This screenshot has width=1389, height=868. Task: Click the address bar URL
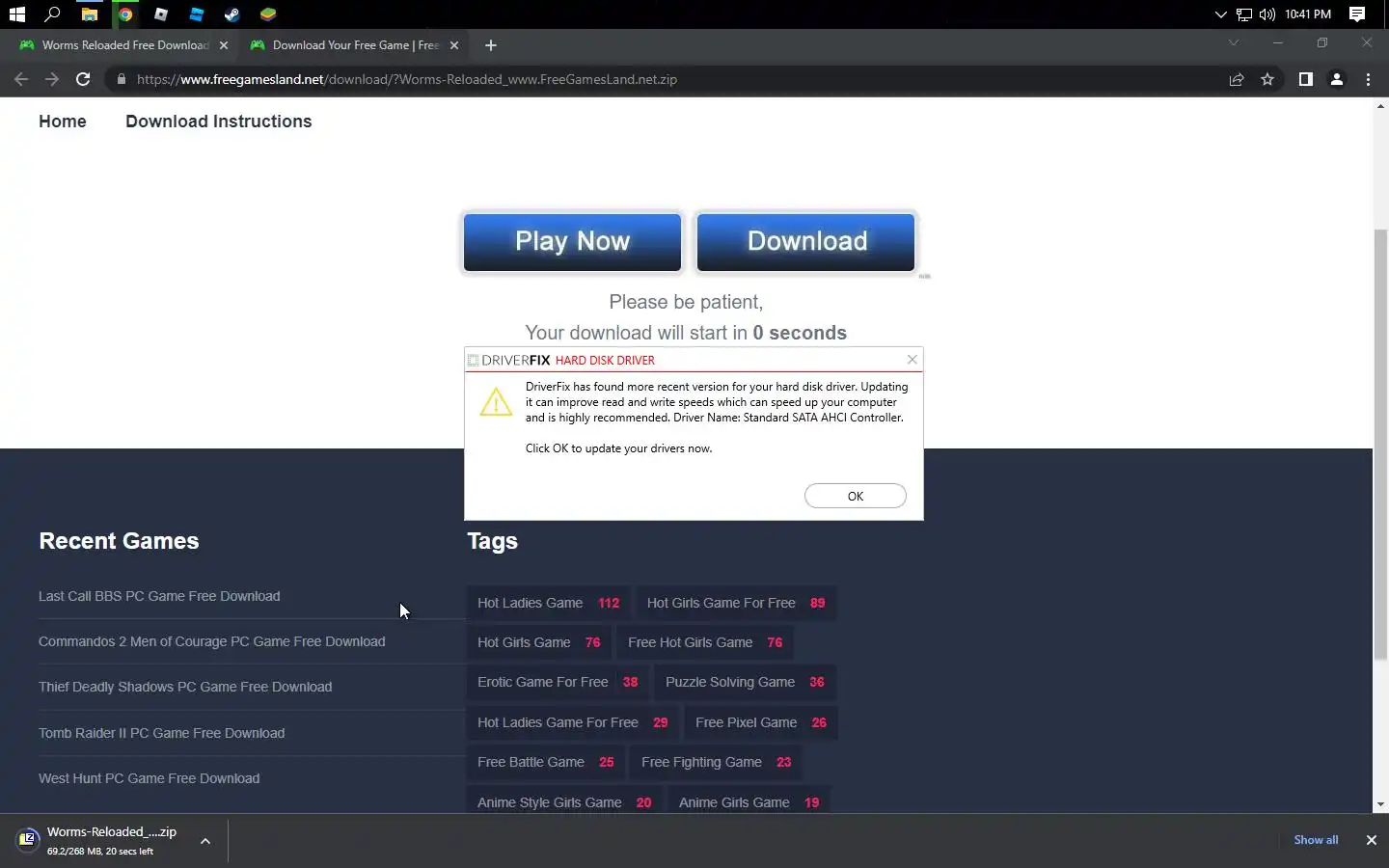click(x=406, y=79)
